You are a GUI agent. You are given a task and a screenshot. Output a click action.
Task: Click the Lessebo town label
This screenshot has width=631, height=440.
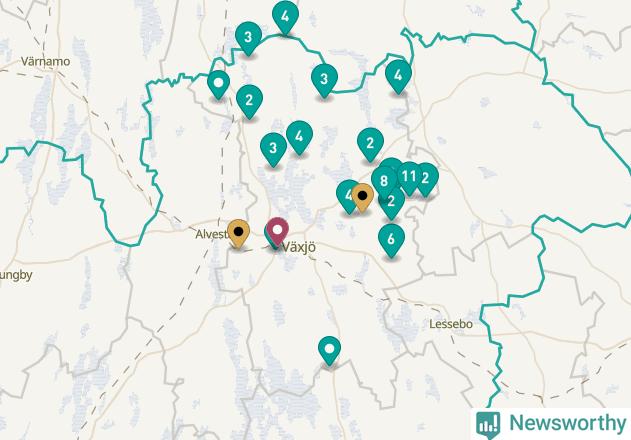[451, 324]
